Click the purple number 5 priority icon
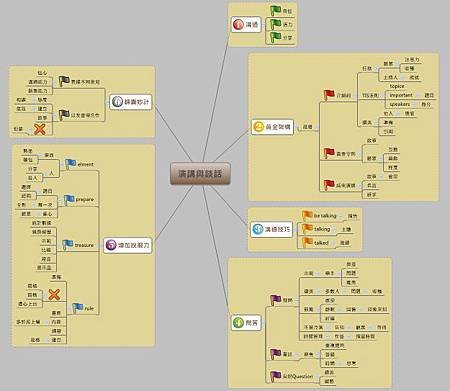This screenshot has height=391, width=450. point(111,245)
